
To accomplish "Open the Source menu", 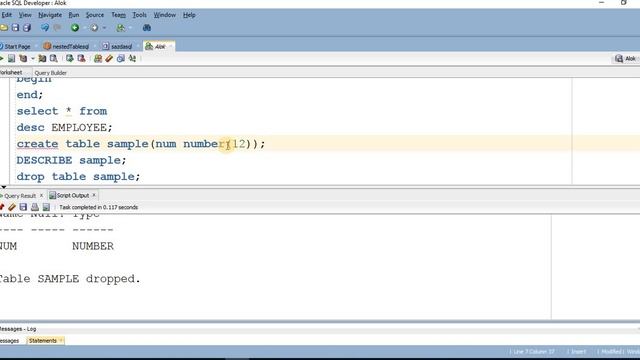I will (x=95, y=15).
